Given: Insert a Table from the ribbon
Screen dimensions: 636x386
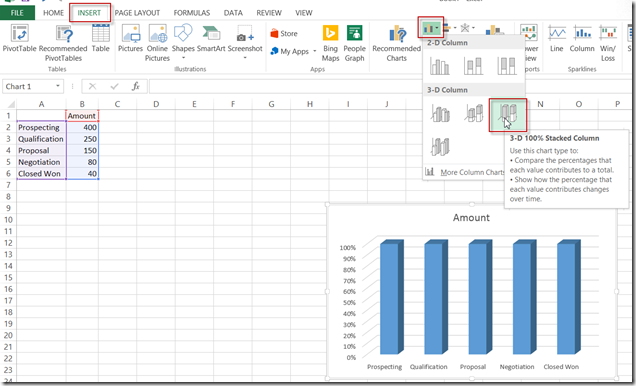Looking at the screenshot, I should point(100,38).
